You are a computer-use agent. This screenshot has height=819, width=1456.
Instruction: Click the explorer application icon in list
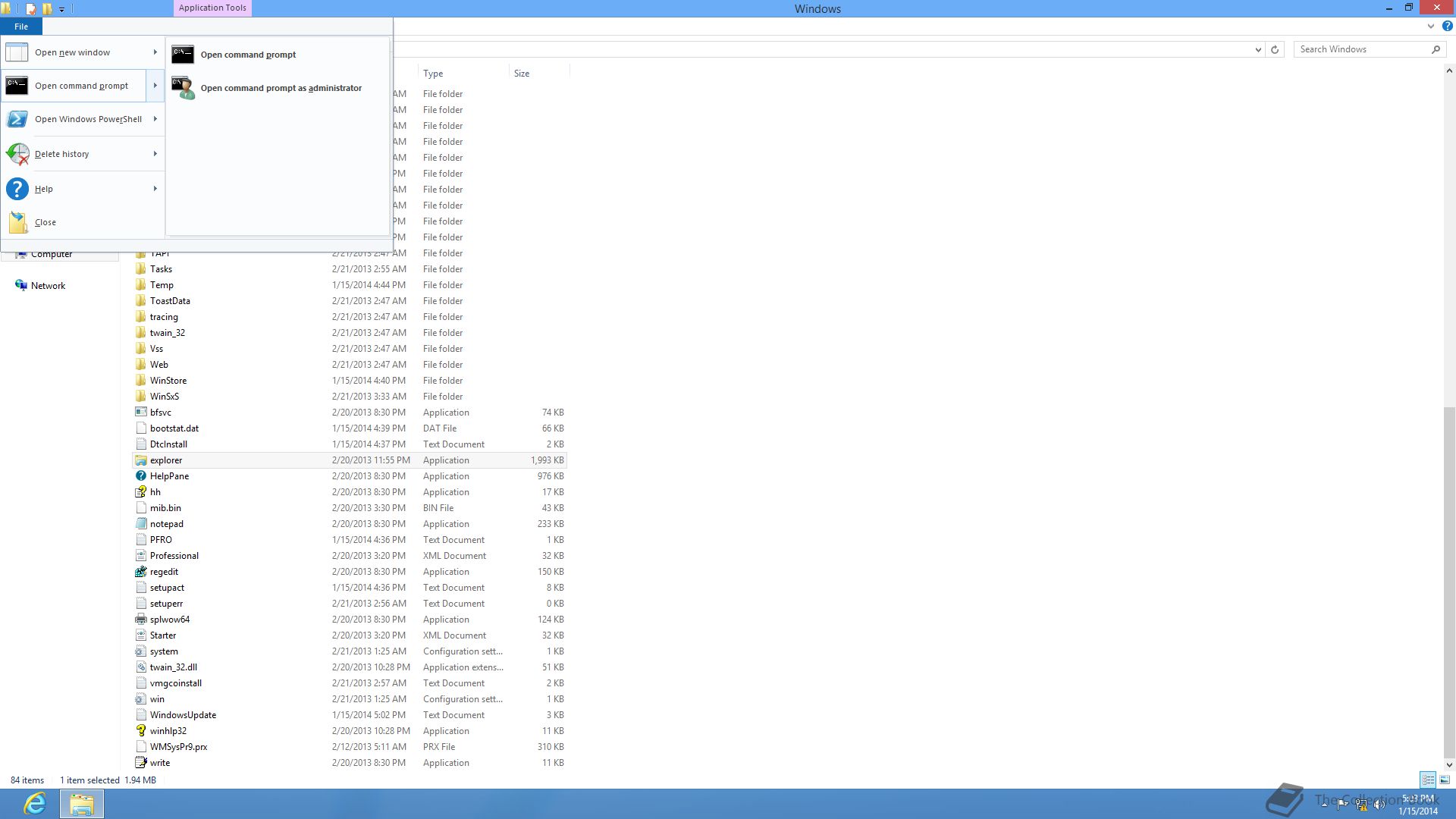pos(141,460)
